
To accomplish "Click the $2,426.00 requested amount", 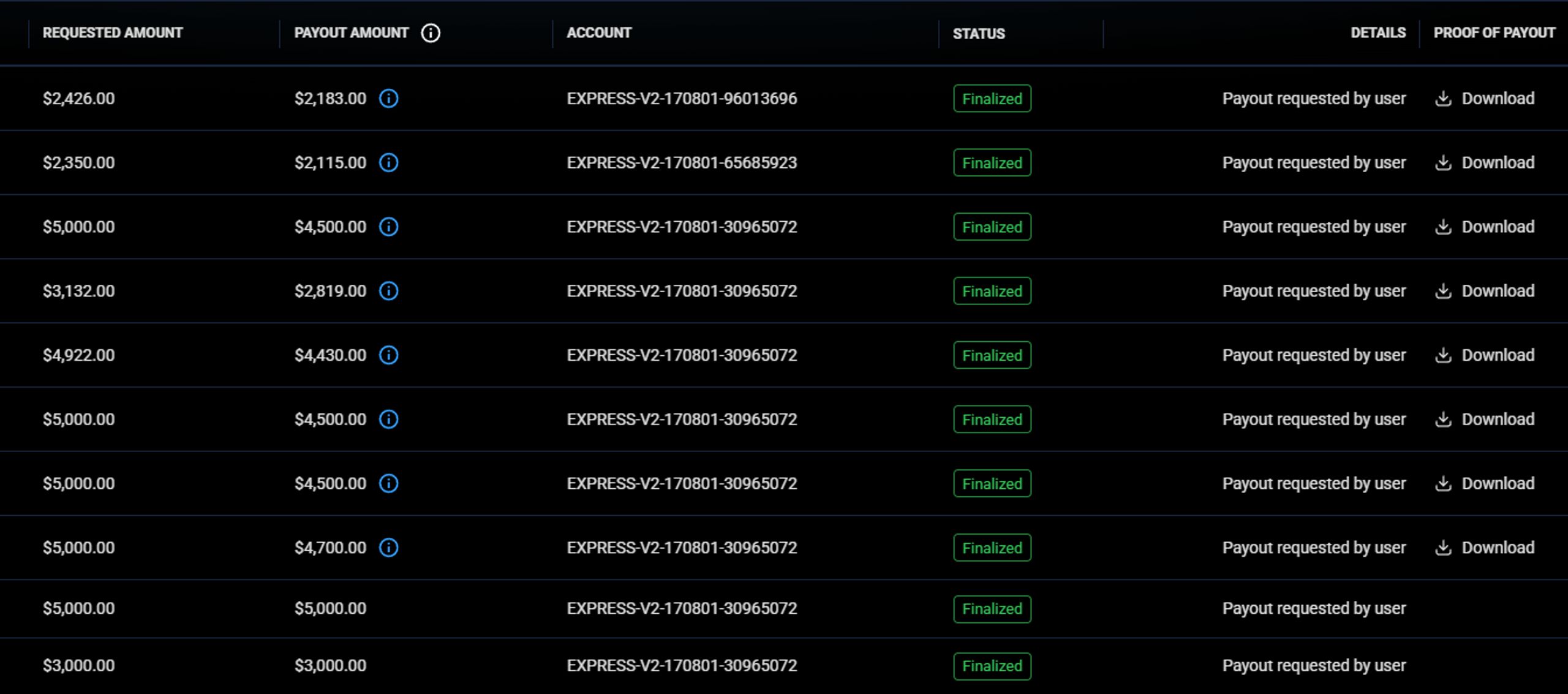I will point(78,99).
